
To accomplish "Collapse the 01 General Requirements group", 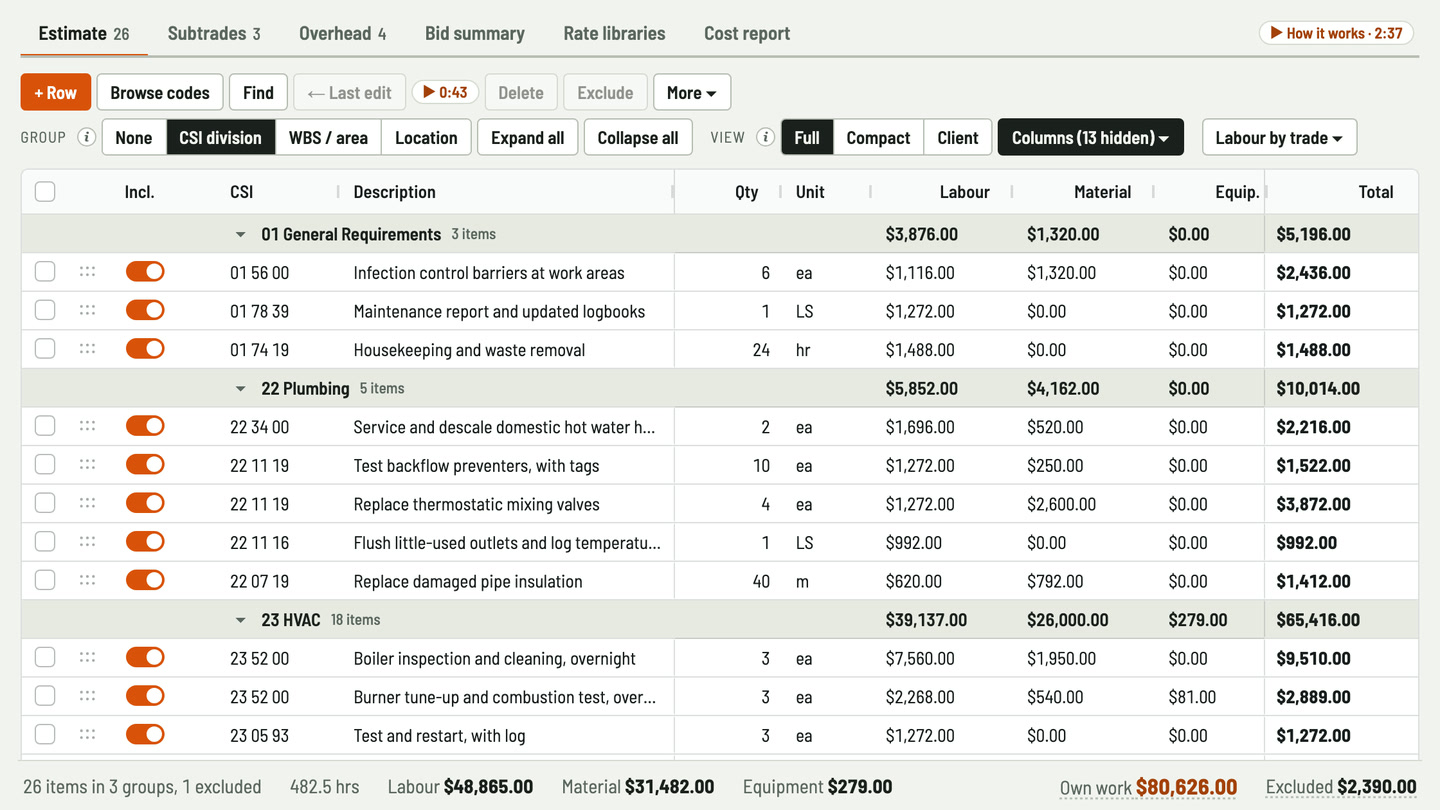I will 240,235.
